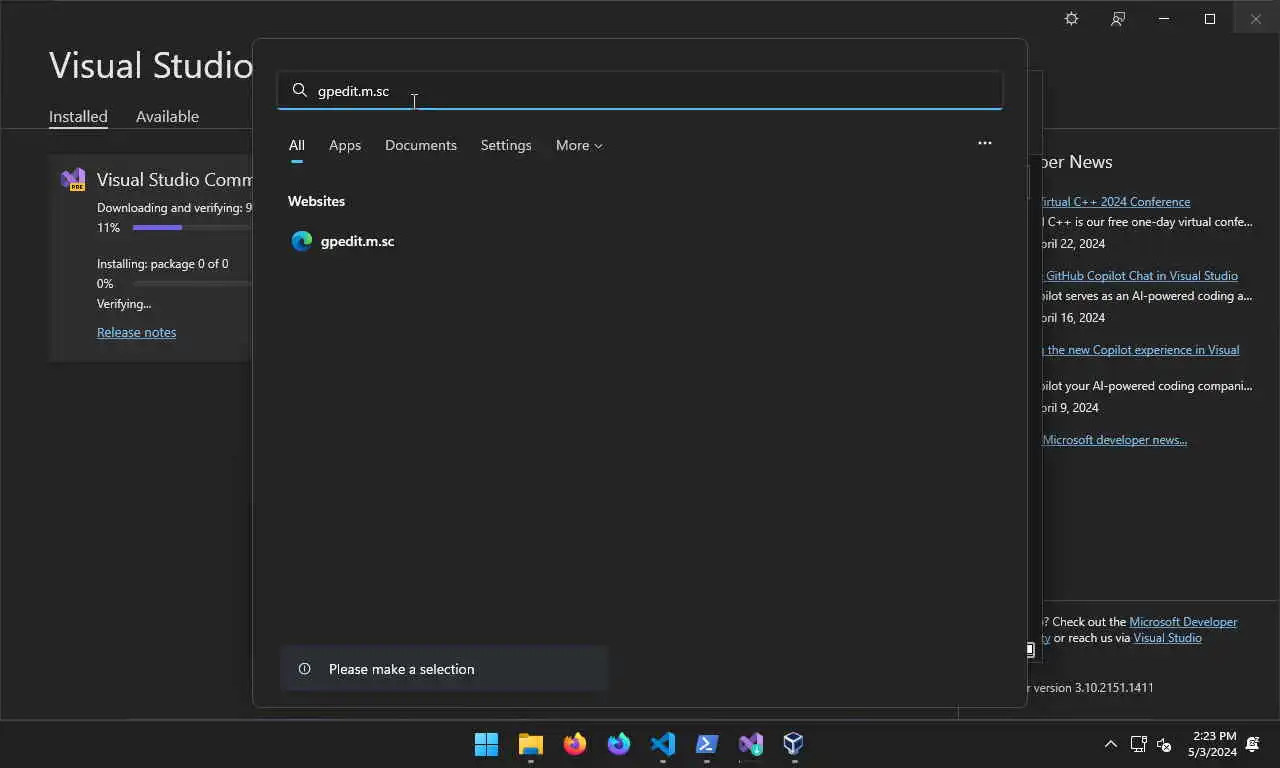Open the clock showing 2:23 PM
1280x768 pixels.
click(1212, 744)
